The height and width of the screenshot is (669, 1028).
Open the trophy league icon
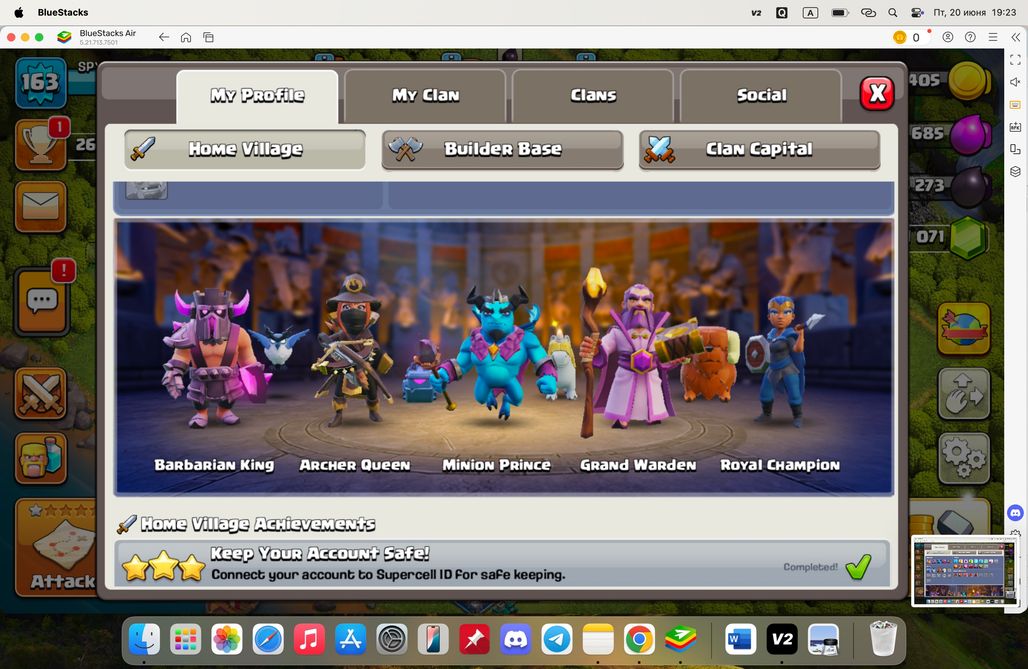tap(41, 146)
